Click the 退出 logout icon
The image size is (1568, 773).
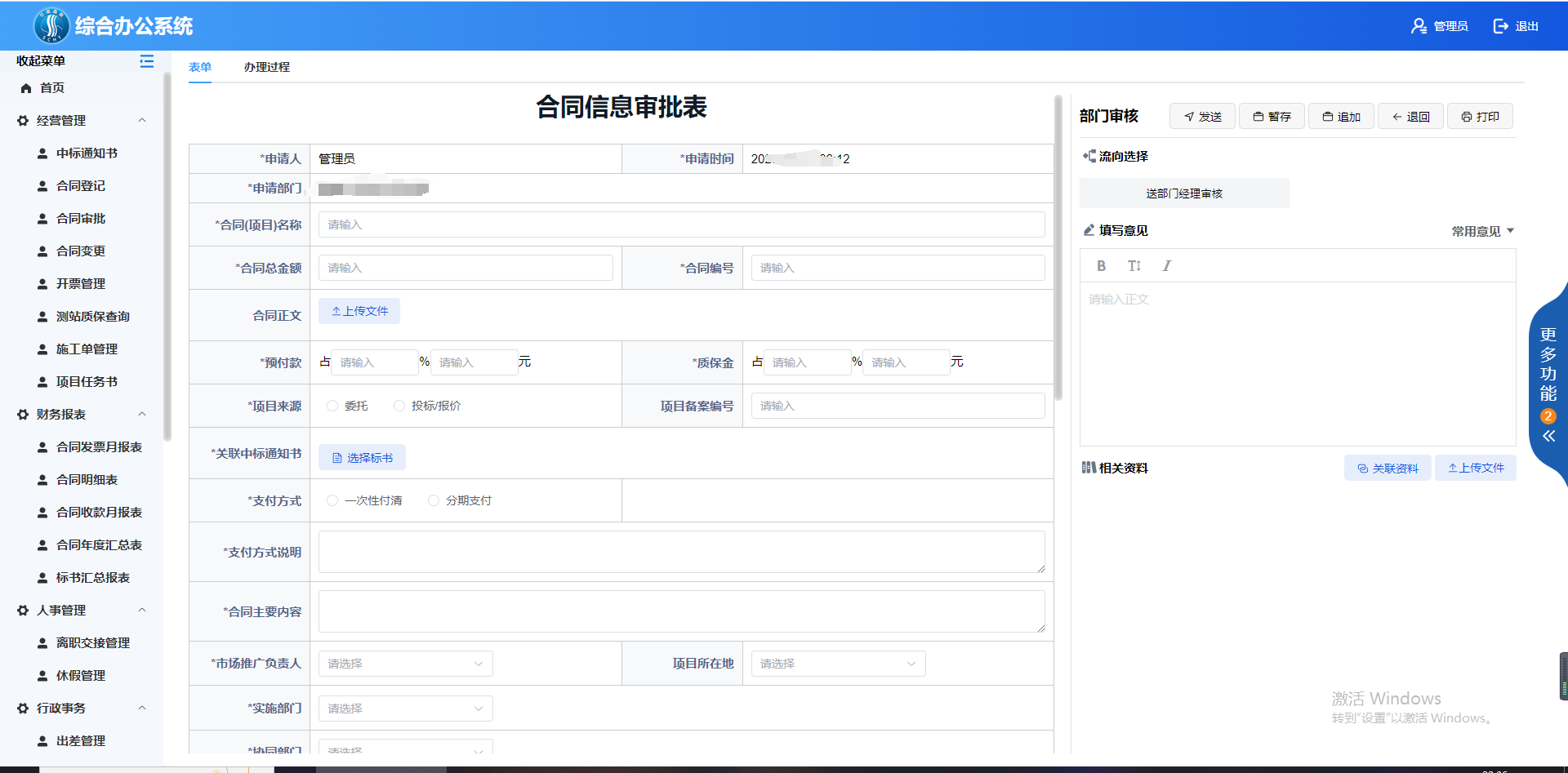point(1501,26)
